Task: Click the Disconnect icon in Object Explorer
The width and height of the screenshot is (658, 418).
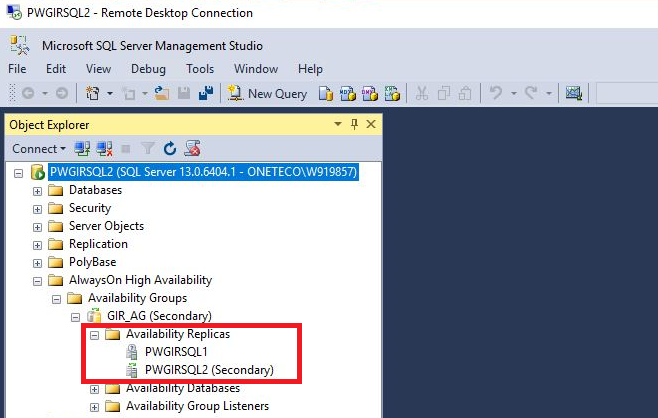Action: (104, 148)
